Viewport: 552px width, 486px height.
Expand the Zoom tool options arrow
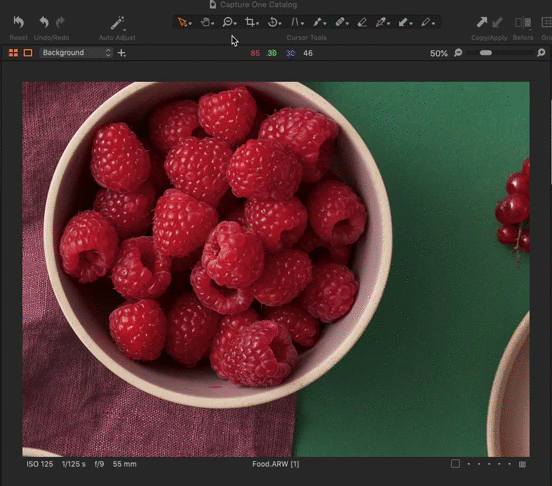tap(235, 24)
